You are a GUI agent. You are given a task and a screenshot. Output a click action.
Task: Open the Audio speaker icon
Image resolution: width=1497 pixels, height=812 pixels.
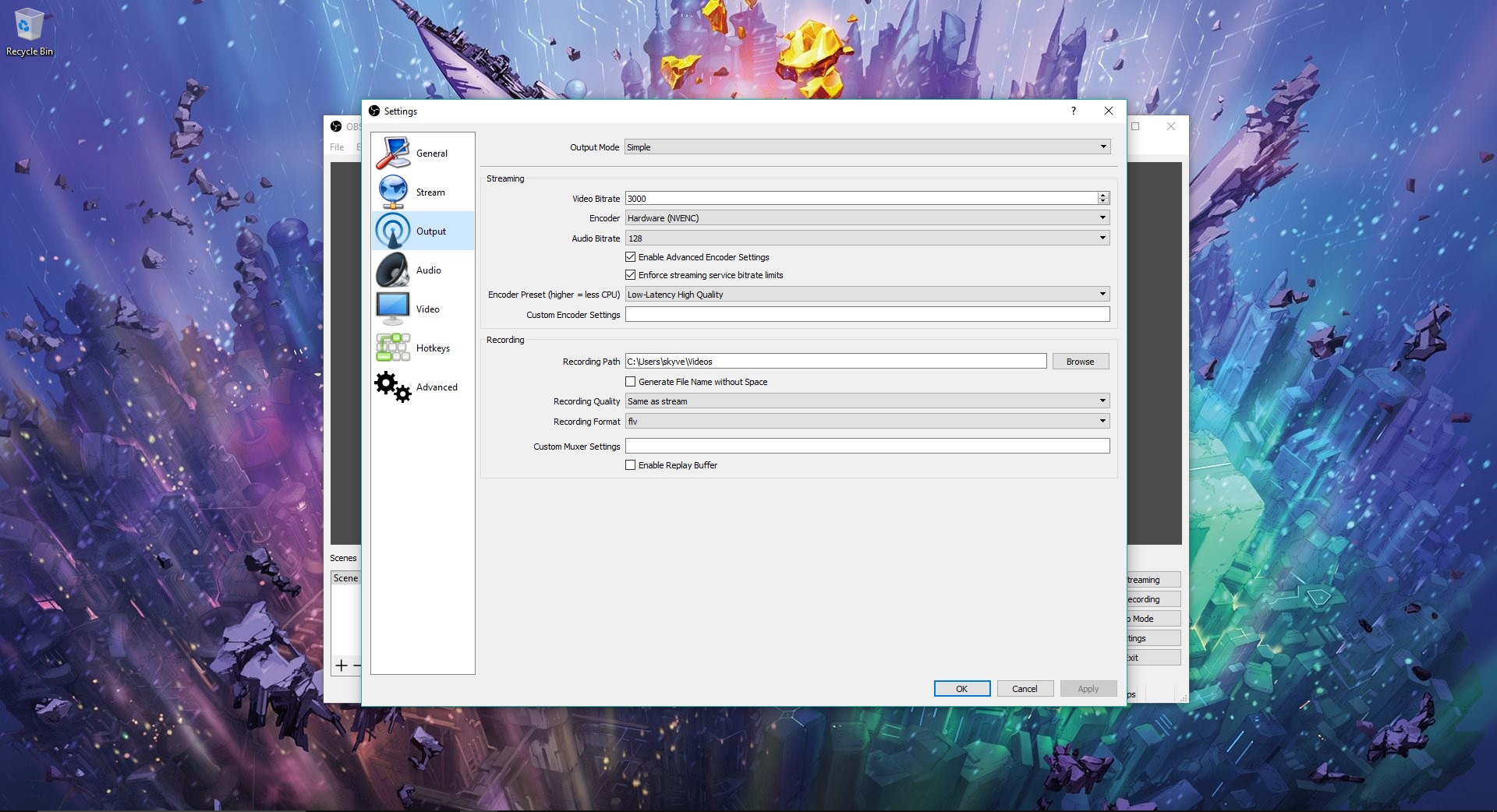[x=393, y=270]
